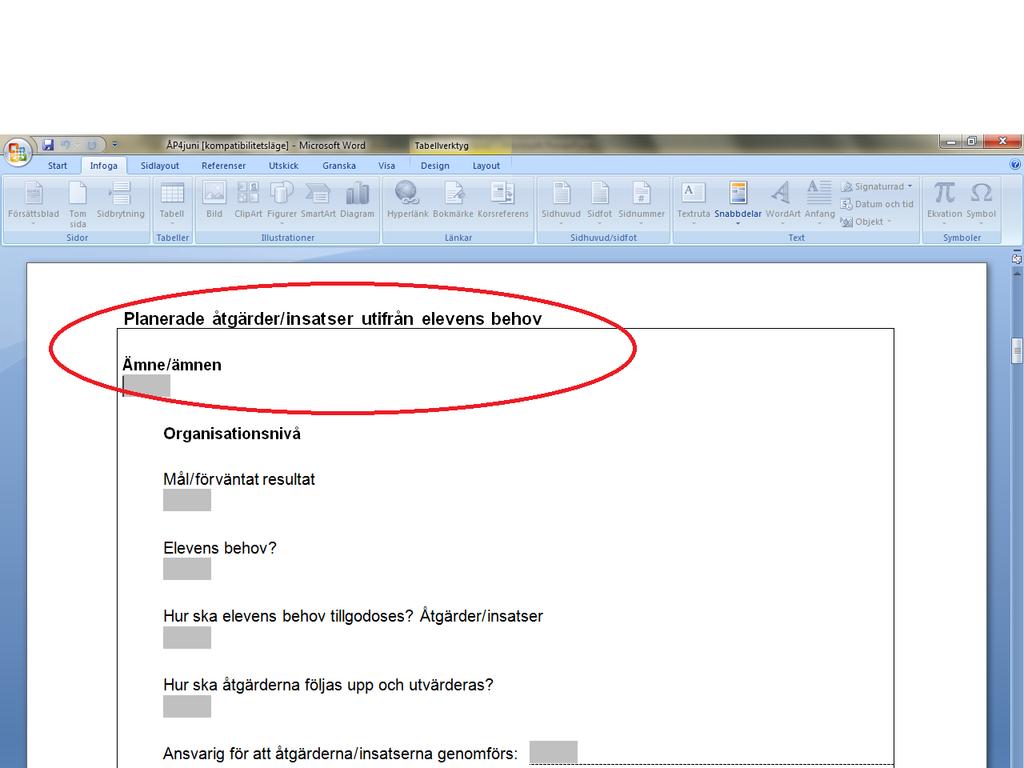
Task: Save the document from the quick access toolbar
Action: [48, 145]
